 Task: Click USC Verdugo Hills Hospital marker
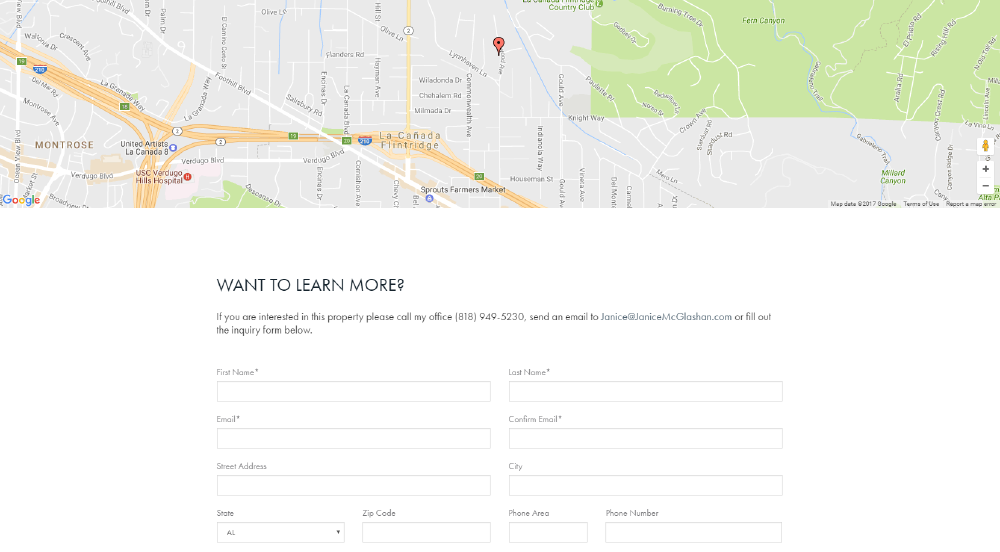tap(188, 177)
